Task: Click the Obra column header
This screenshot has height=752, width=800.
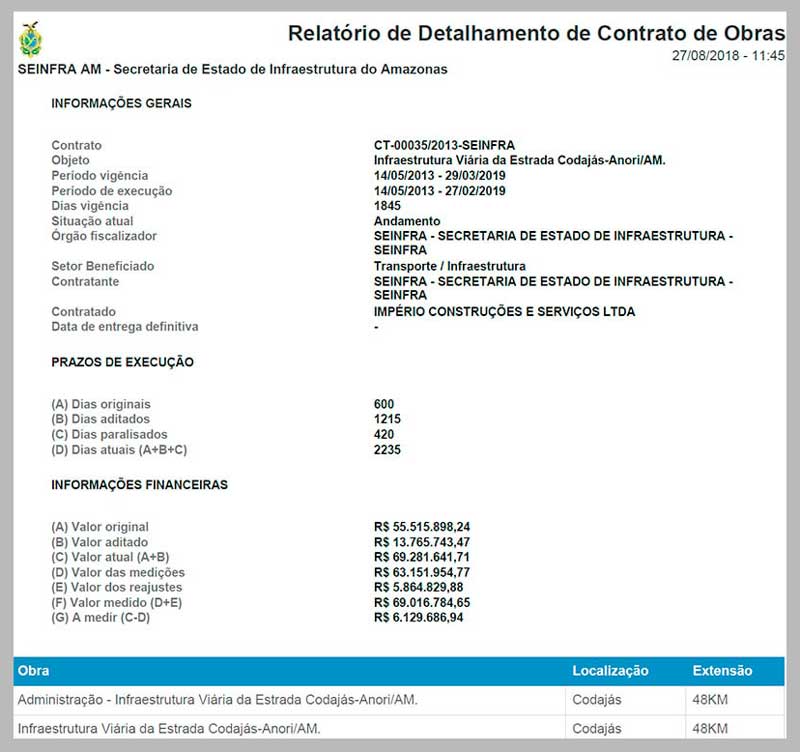Action: click(34, 671)
